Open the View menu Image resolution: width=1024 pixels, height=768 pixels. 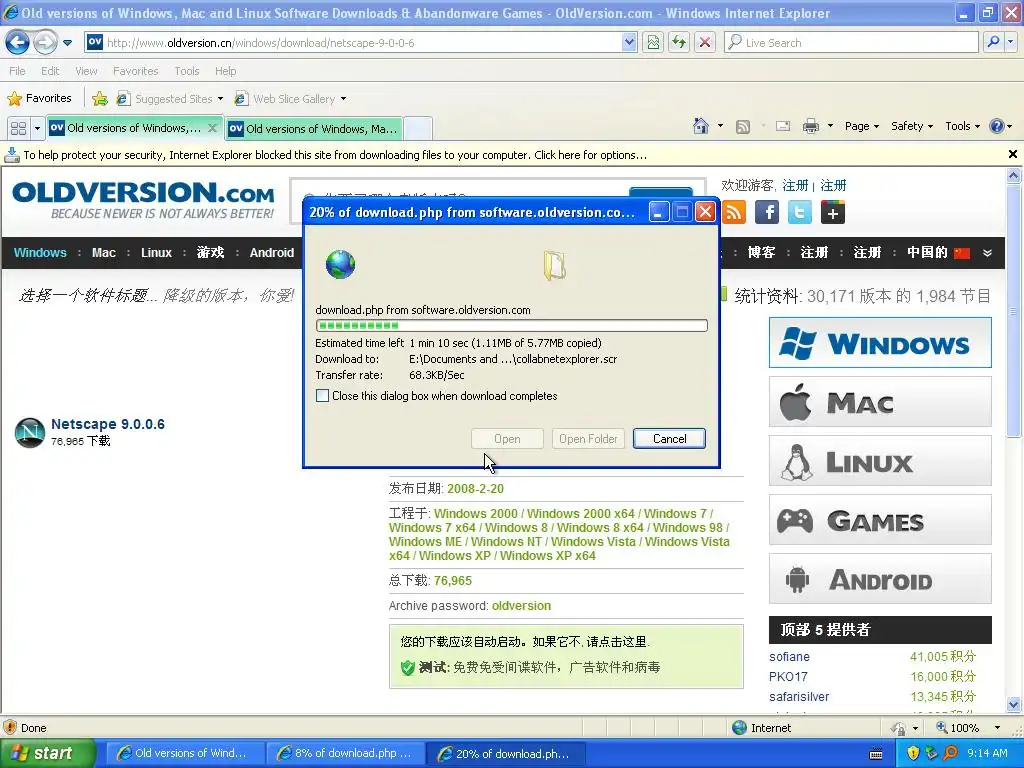(x=86, y=71)
